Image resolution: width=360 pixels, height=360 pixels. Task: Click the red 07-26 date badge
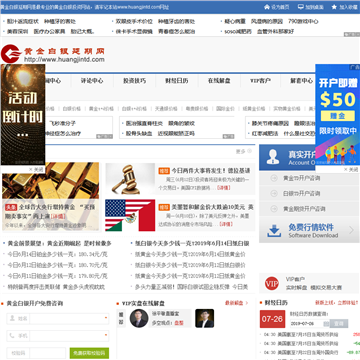point(272,319)
